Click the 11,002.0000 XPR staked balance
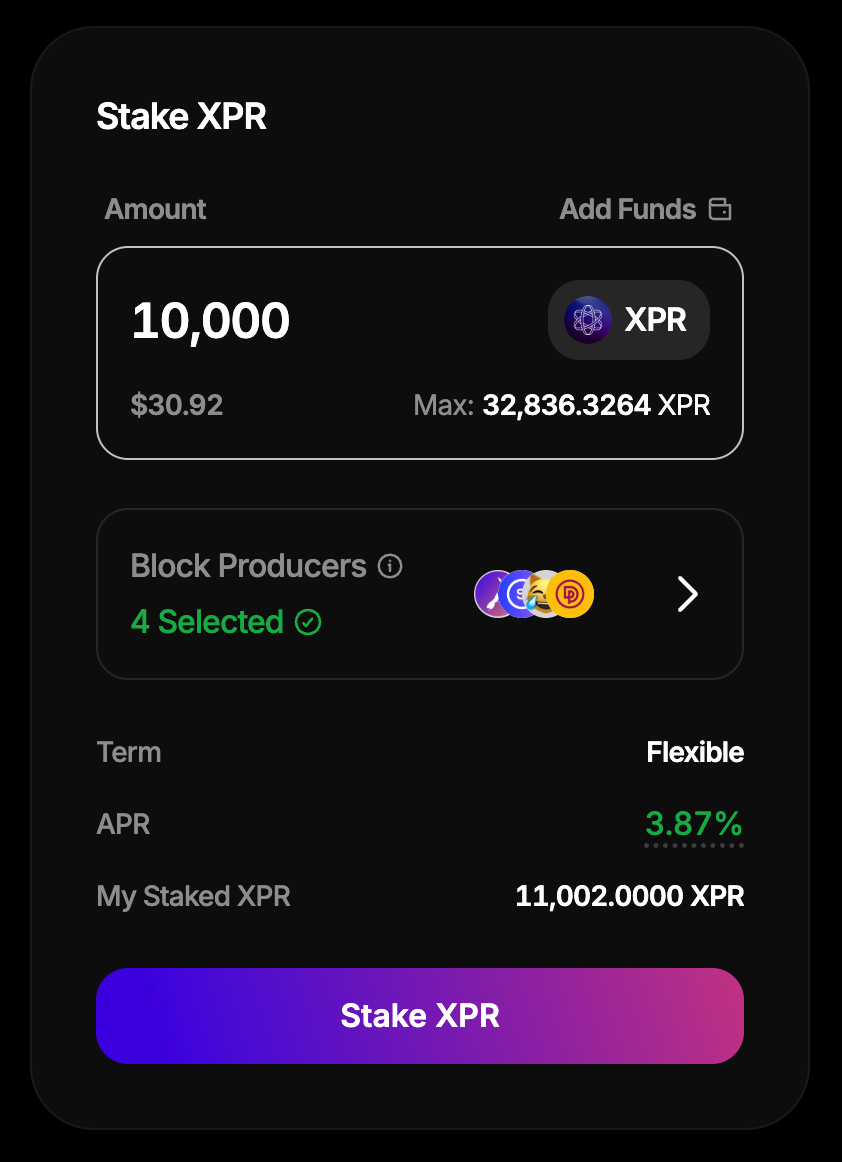842x1162 pixels. coord(629,896)
